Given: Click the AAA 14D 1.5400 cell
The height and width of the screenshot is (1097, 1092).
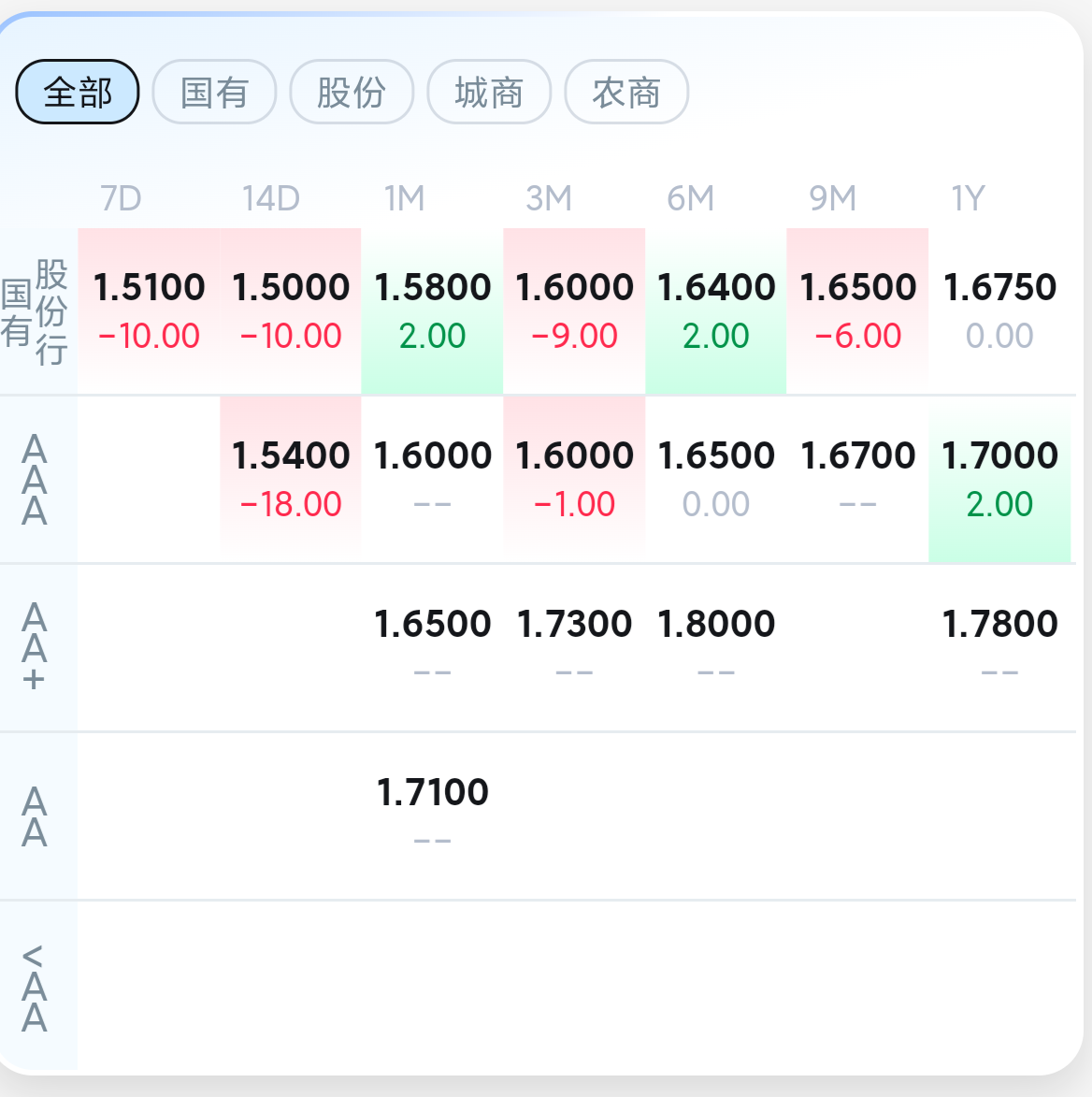Looking at the screenshot, I should click(x=291, y=478).
